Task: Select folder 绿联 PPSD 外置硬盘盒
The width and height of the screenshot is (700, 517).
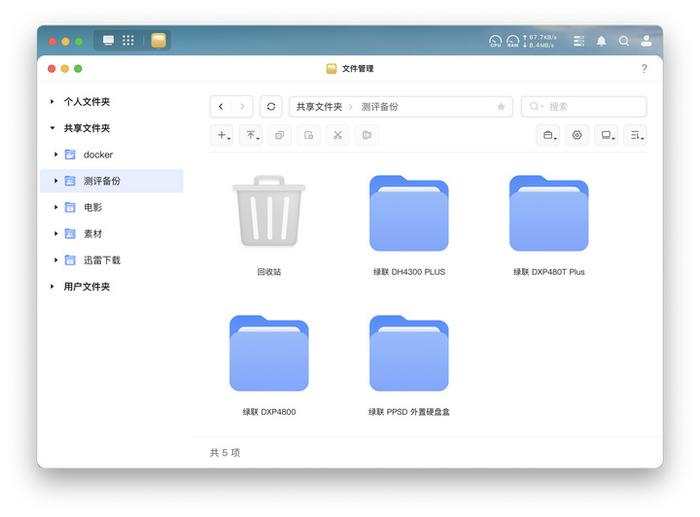Action: pos(409,353)
